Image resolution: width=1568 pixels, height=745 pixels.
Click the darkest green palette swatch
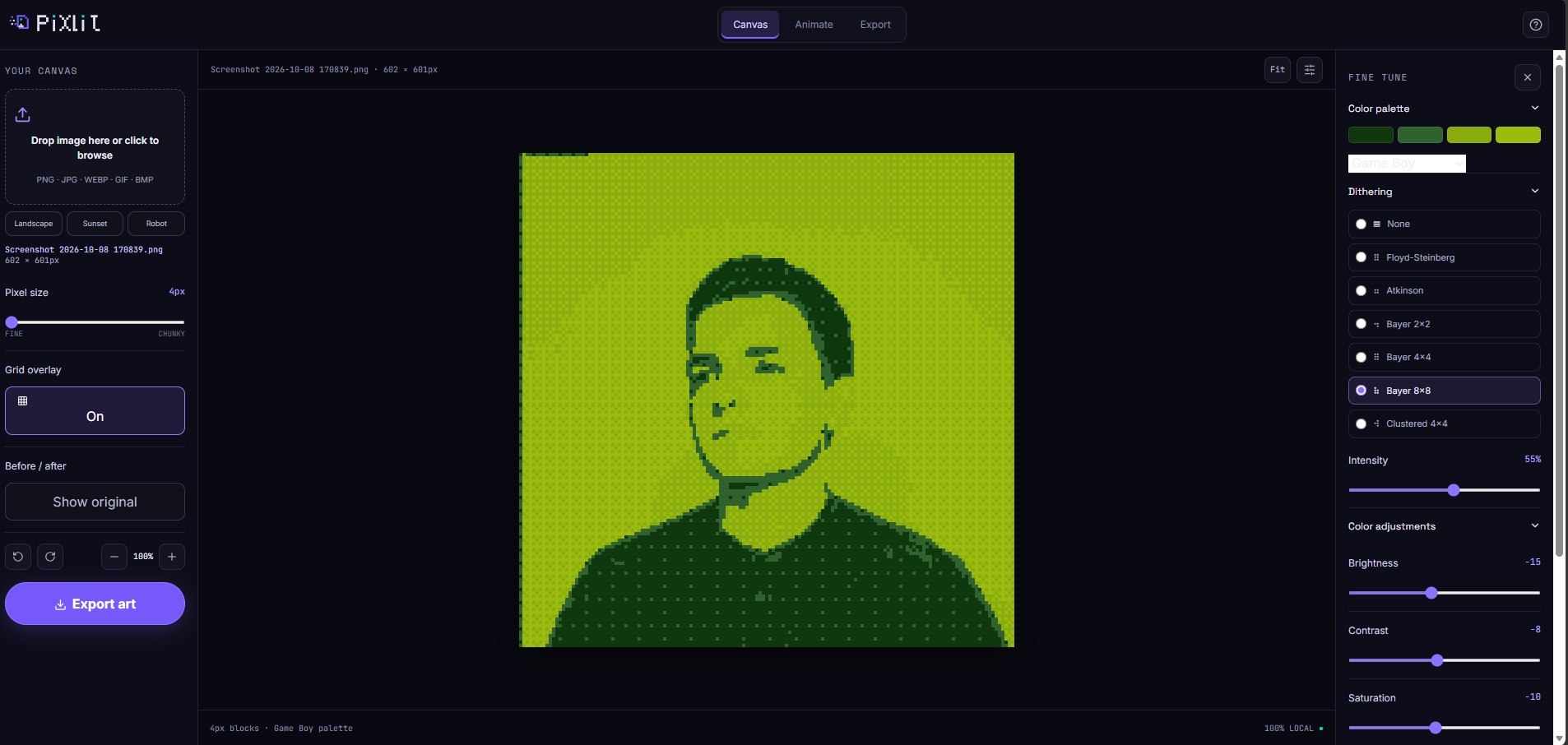coord(1371,135)
